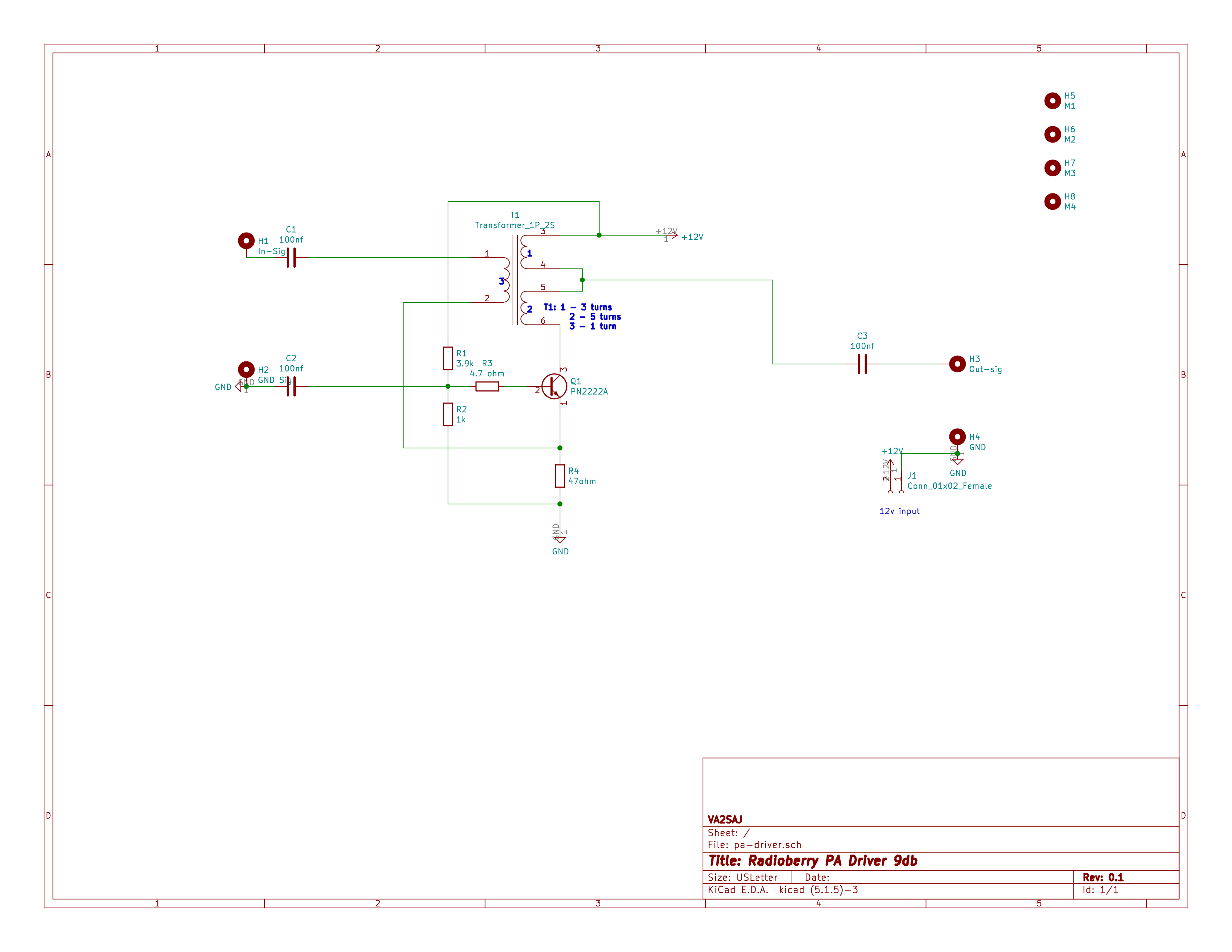This screenshot has width=1232, height=952.
Task: Click the '47ohm' value text
Action: [x=582, y=481]
